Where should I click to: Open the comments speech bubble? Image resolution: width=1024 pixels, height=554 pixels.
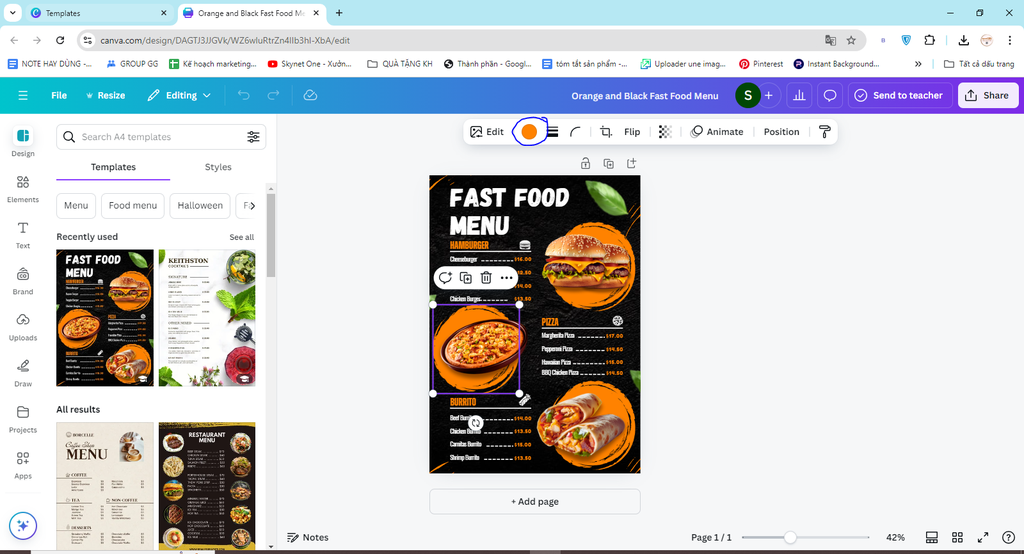click(829, 95)
